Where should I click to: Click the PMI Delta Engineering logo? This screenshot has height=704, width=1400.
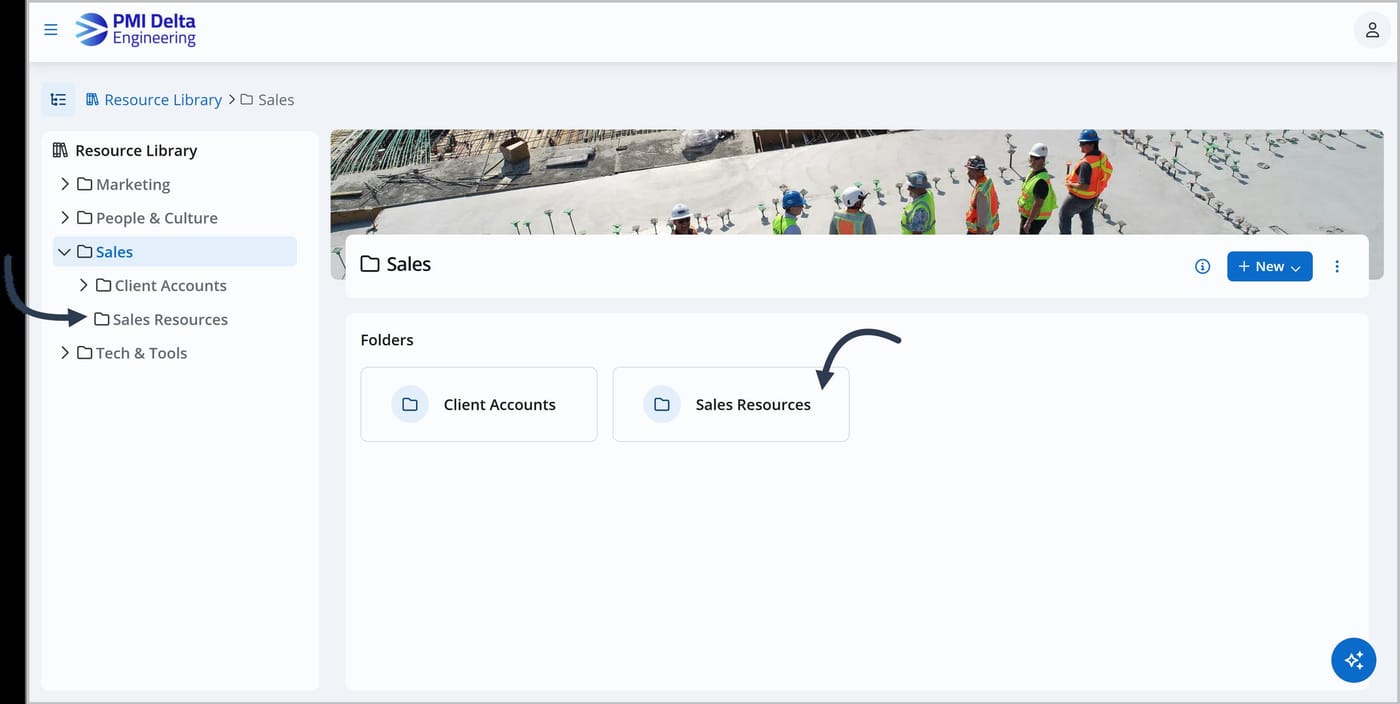click(x=135, y=30)
